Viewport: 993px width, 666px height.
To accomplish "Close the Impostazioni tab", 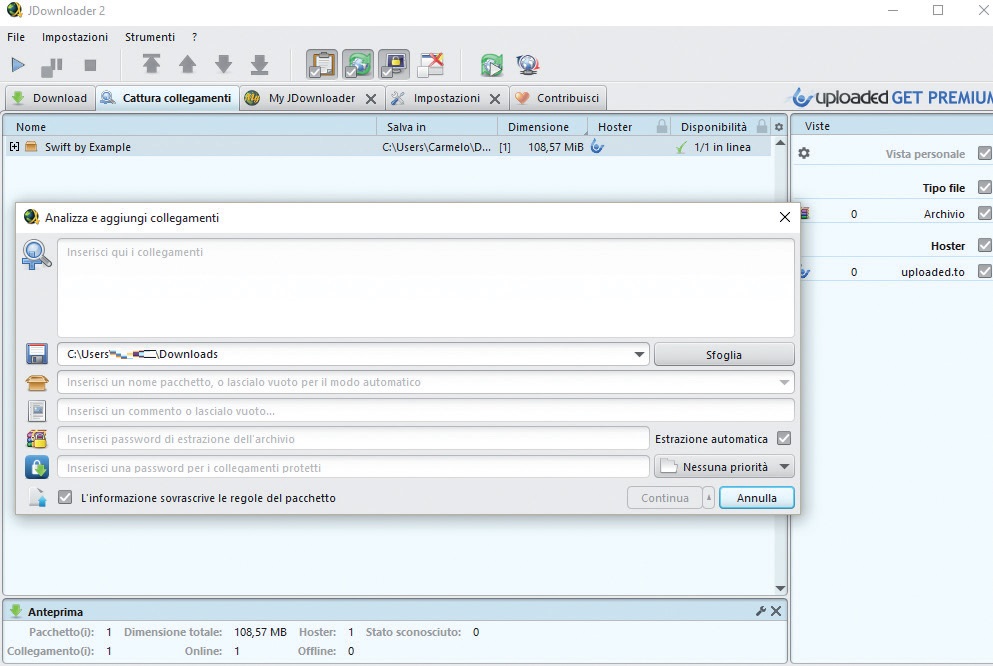I will coord(495,99).
